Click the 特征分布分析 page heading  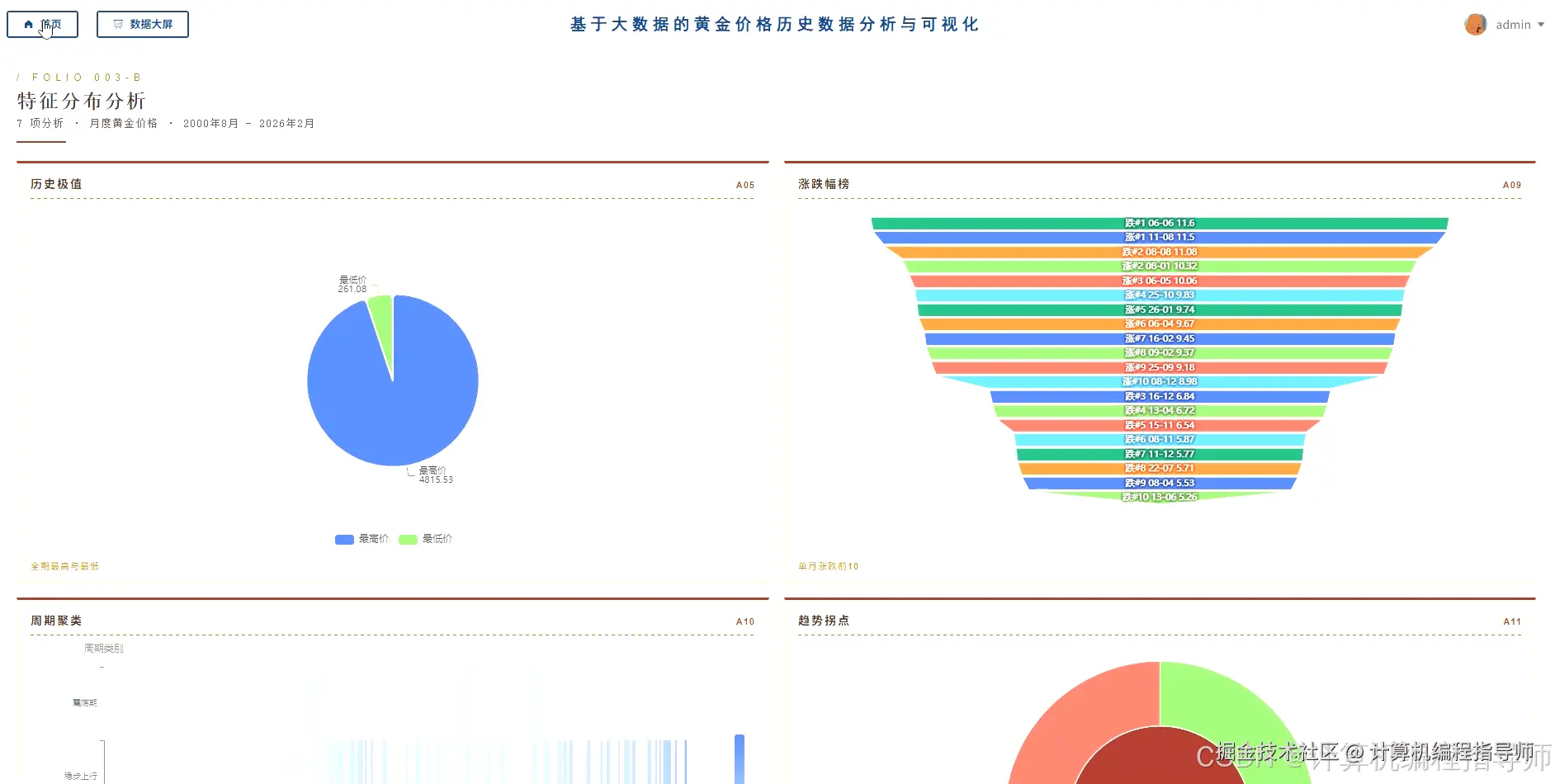coord(82,101)
